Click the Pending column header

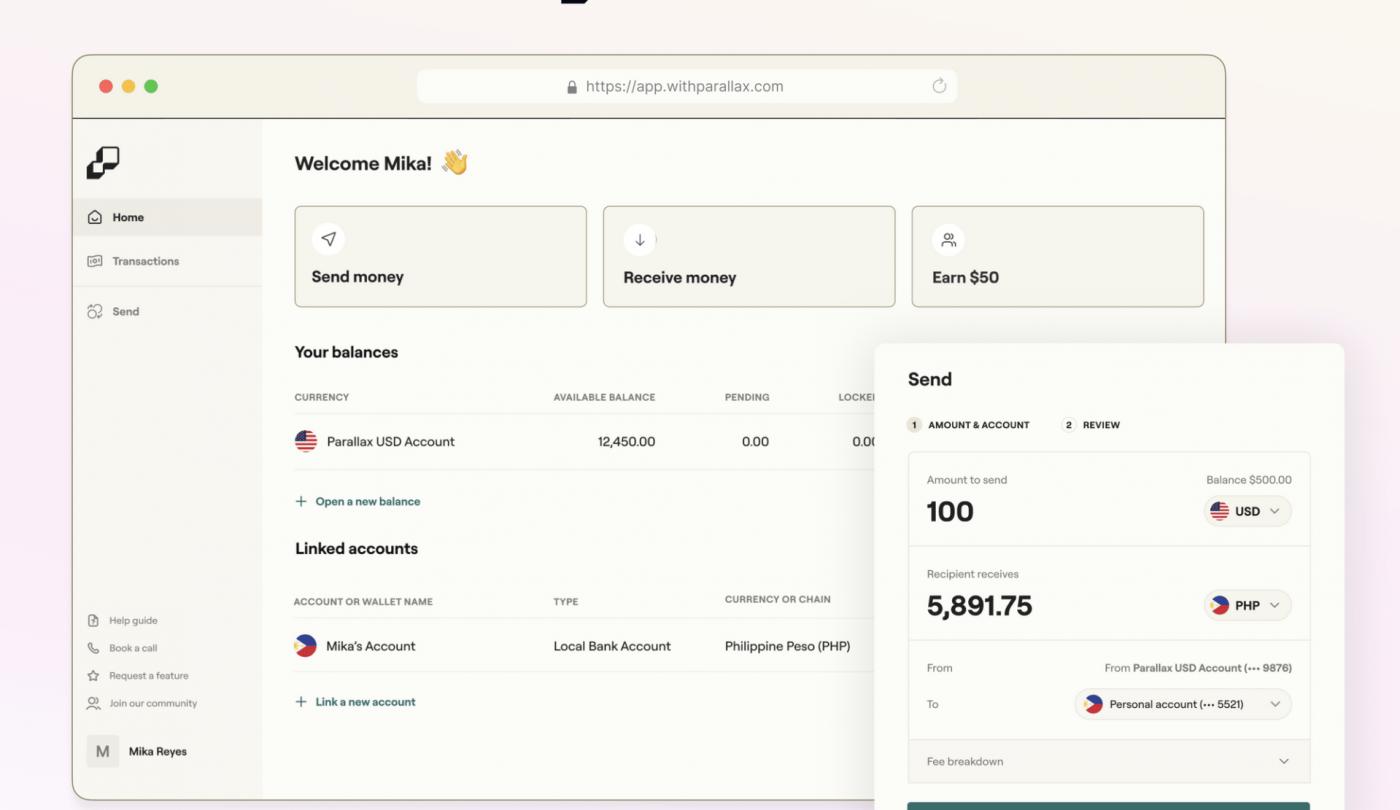747,397
